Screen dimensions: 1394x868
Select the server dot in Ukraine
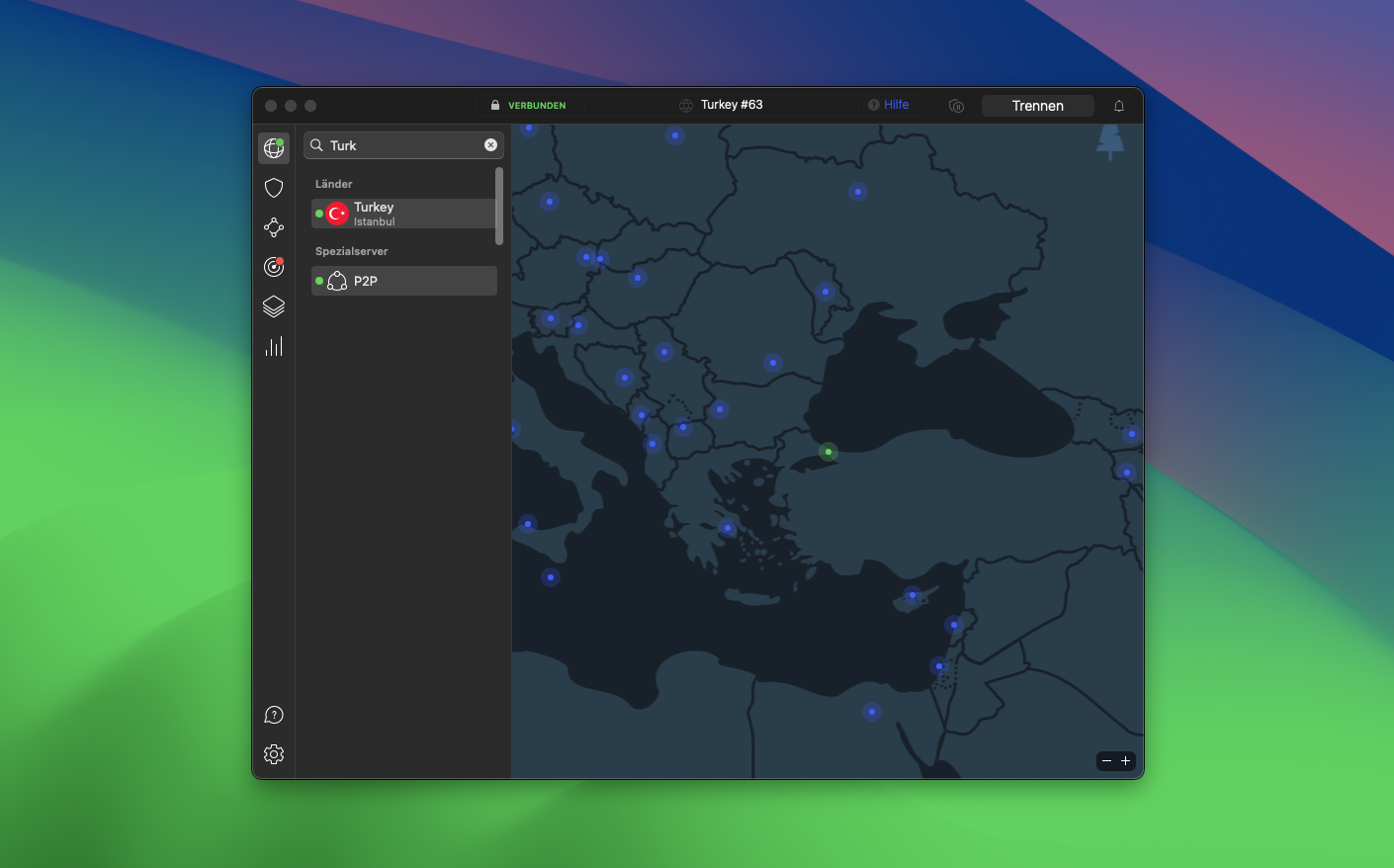[858, 192]
